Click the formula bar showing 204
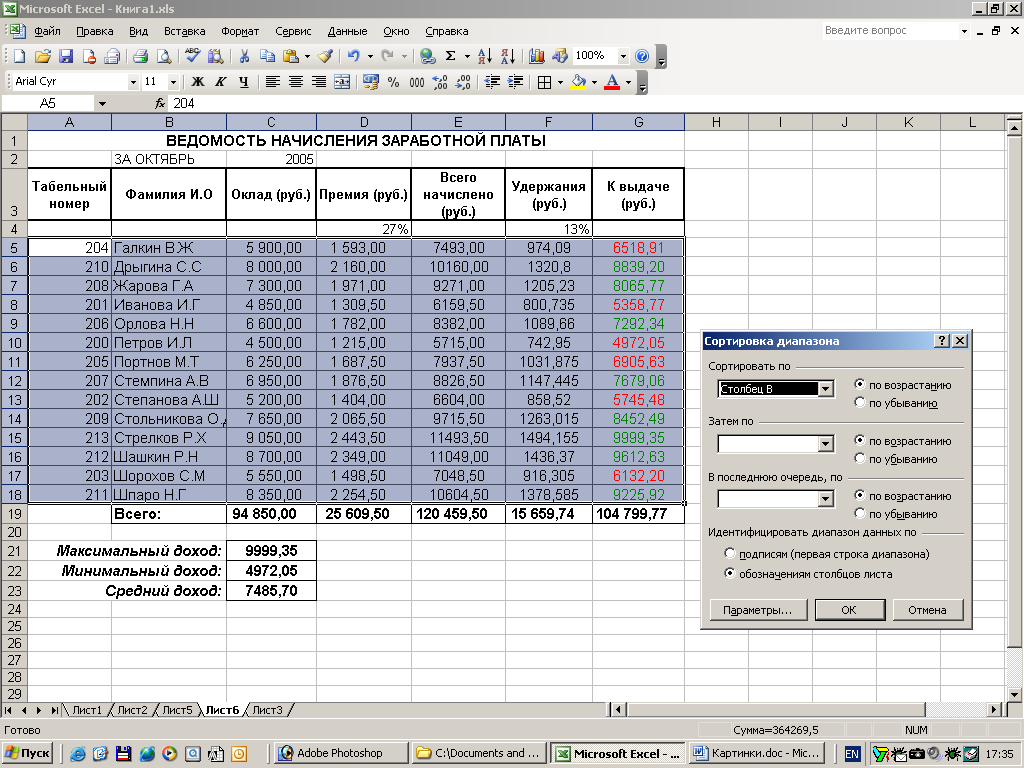1024x768 pixels. 594,103
